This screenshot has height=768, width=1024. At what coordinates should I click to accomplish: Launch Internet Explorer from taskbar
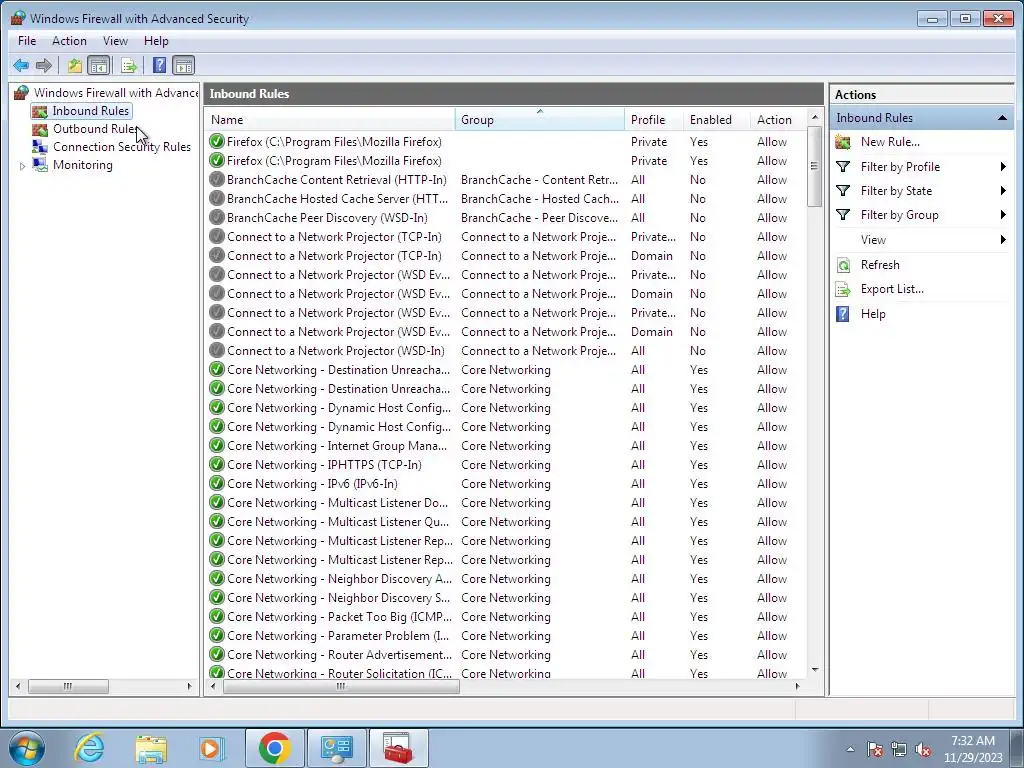(x=89, y=748)
